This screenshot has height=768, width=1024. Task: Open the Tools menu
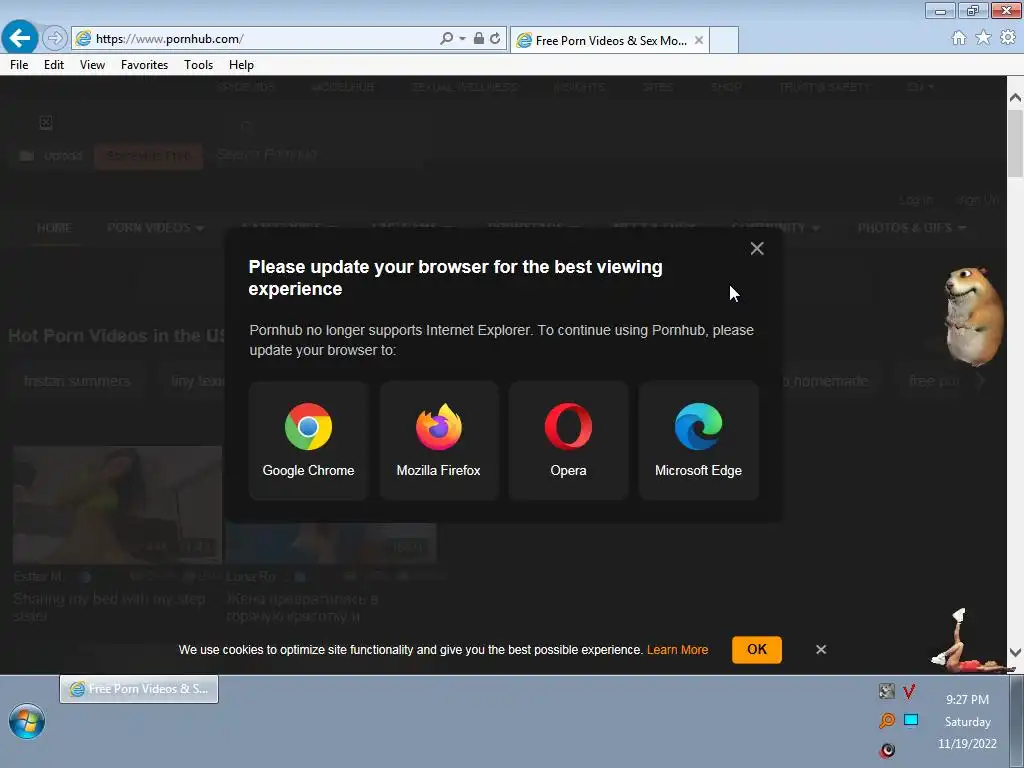point(199,65)
